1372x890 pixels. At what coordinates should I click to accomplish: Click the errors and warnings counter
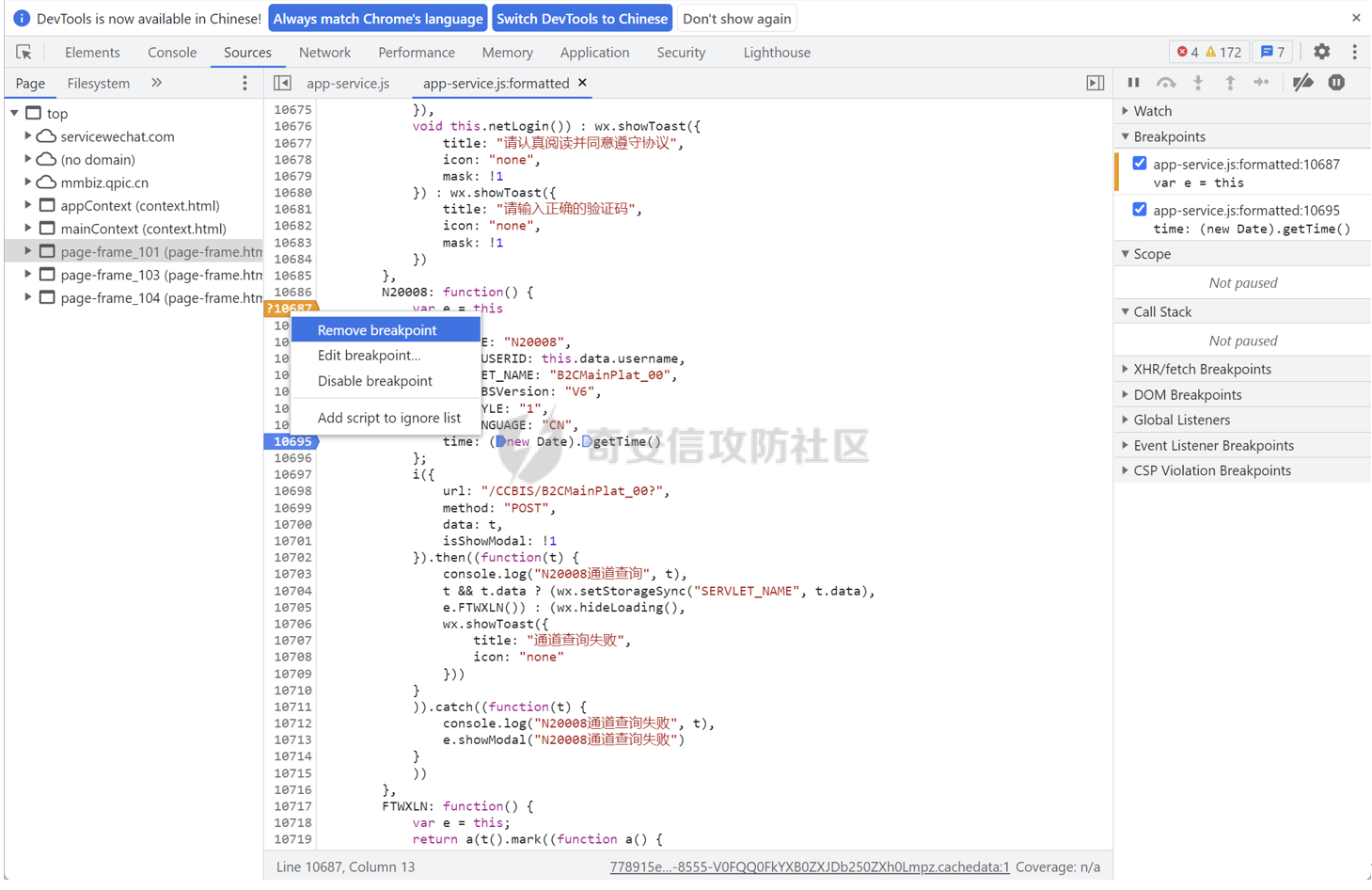(x=1209, y=52)
